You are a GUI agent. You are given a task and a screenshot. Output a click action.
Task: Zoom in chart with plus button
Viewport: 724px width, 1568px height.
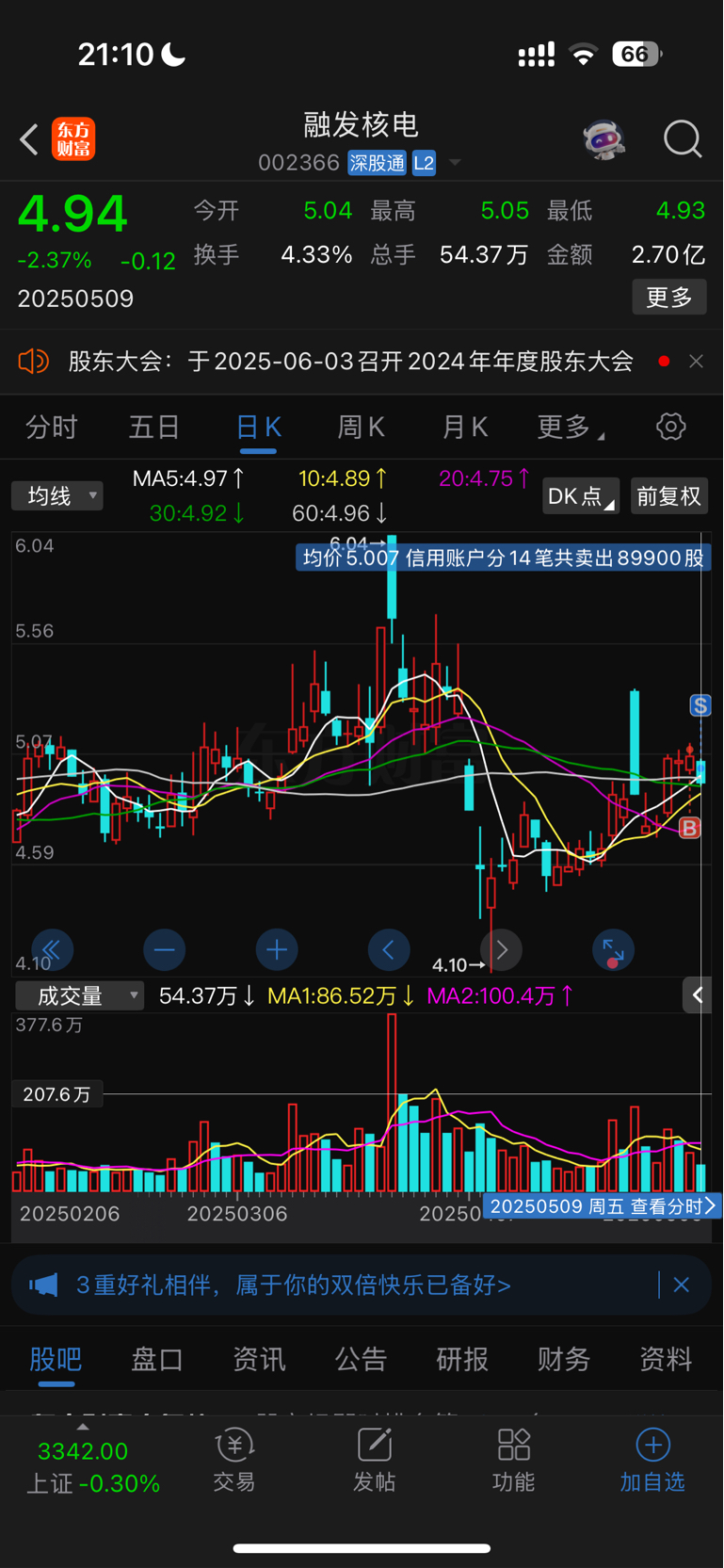coord(277,950)
